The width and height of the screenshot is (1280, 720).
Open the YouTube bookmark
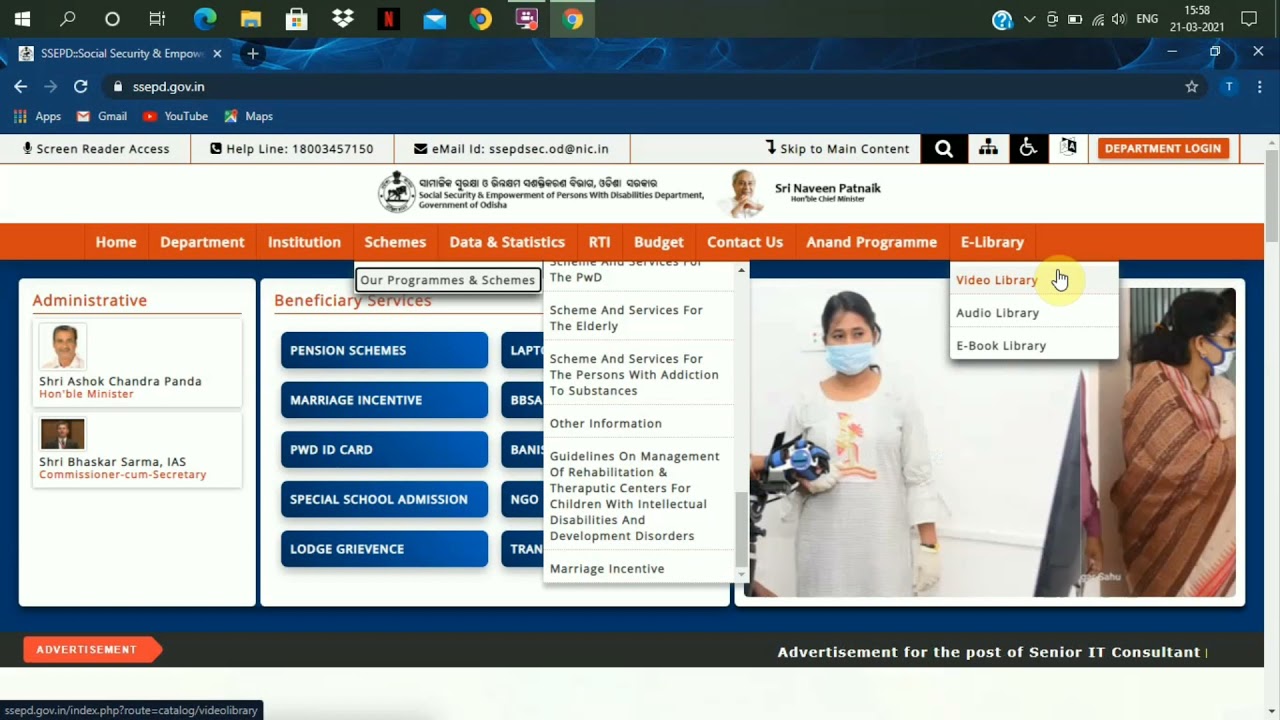point(175,116)
